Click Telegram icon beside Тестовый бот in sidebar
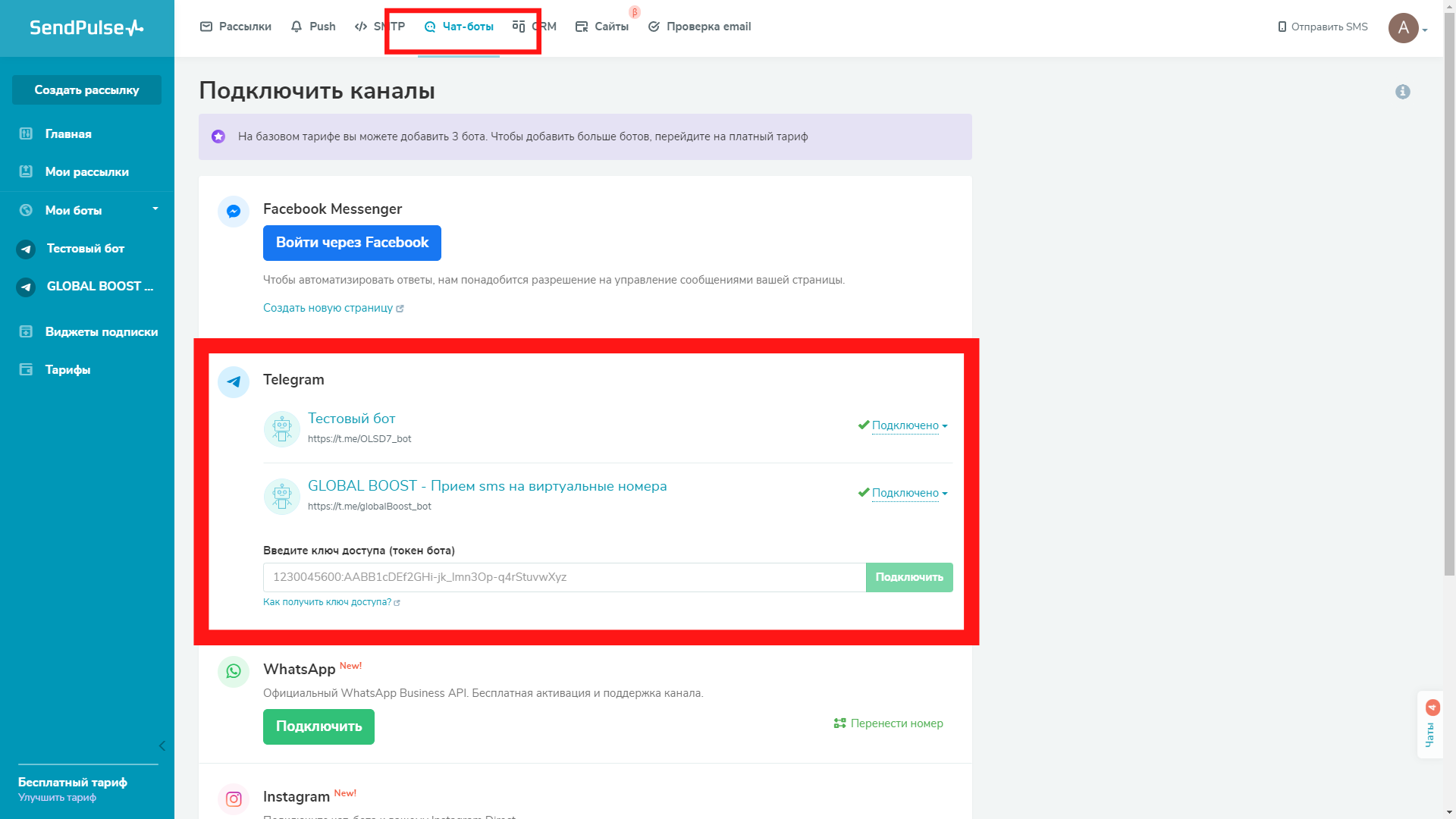This screenshot has height=819, width=1456. pyautogui.click(x=26, y=249)
